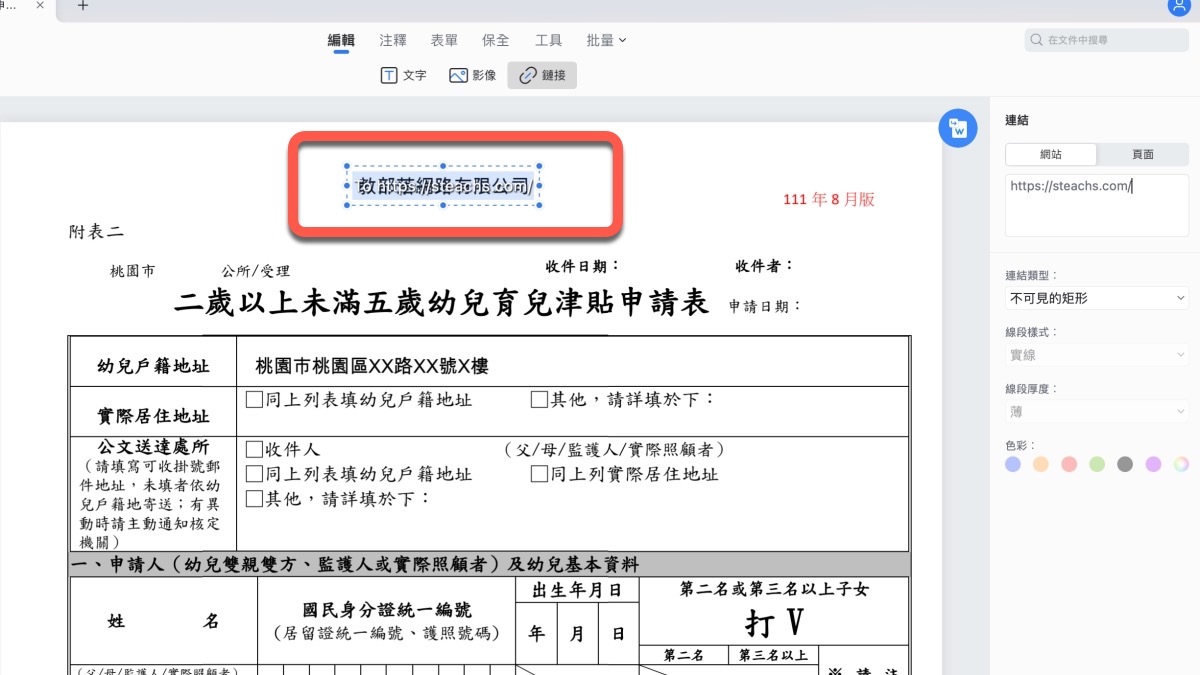The width and height of the screenshot is (1200, 675).
Task: Click the 收件者 label
Action: pos(764,266)
